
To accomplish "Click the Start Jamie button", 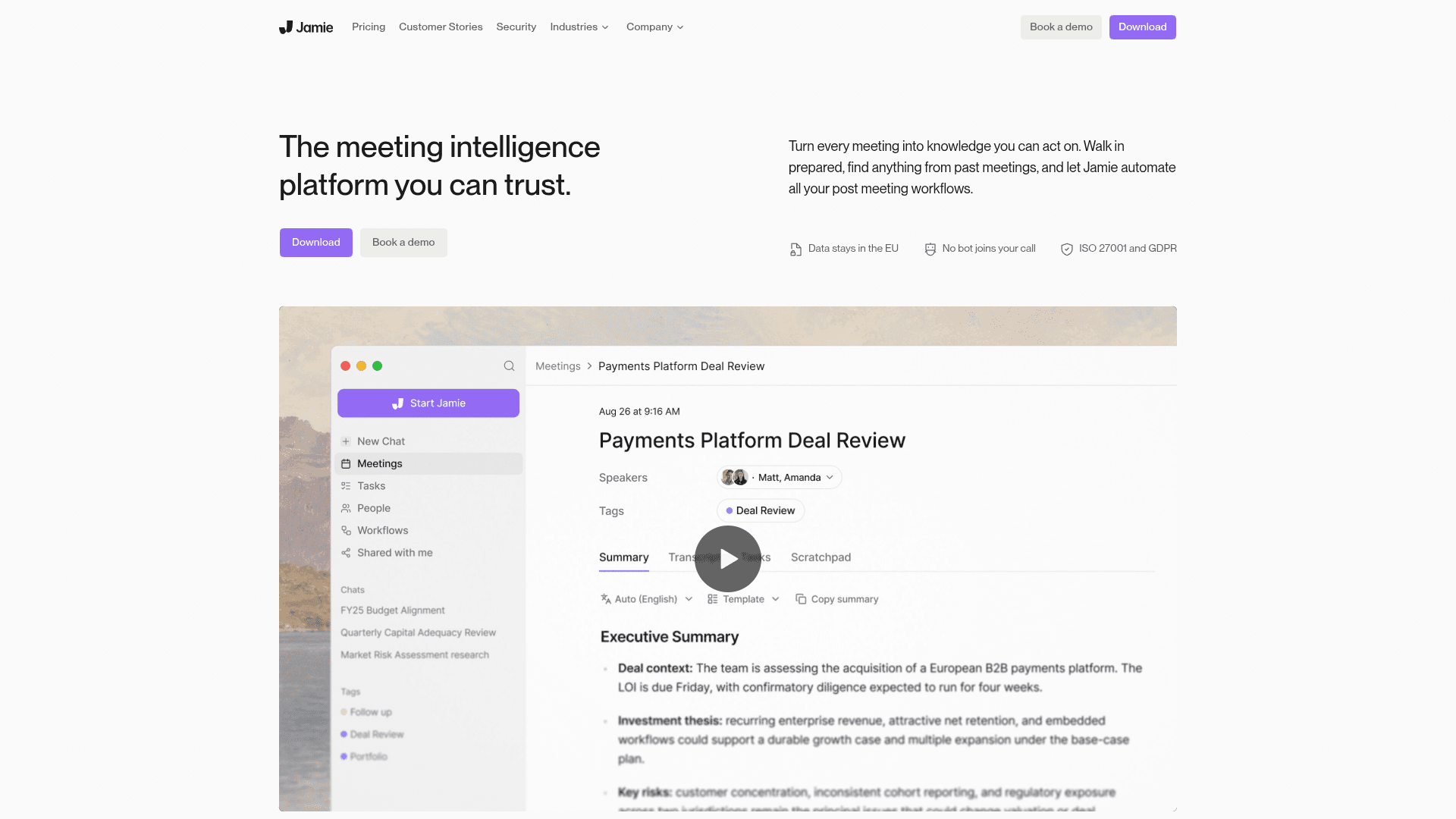I will 428,403.
